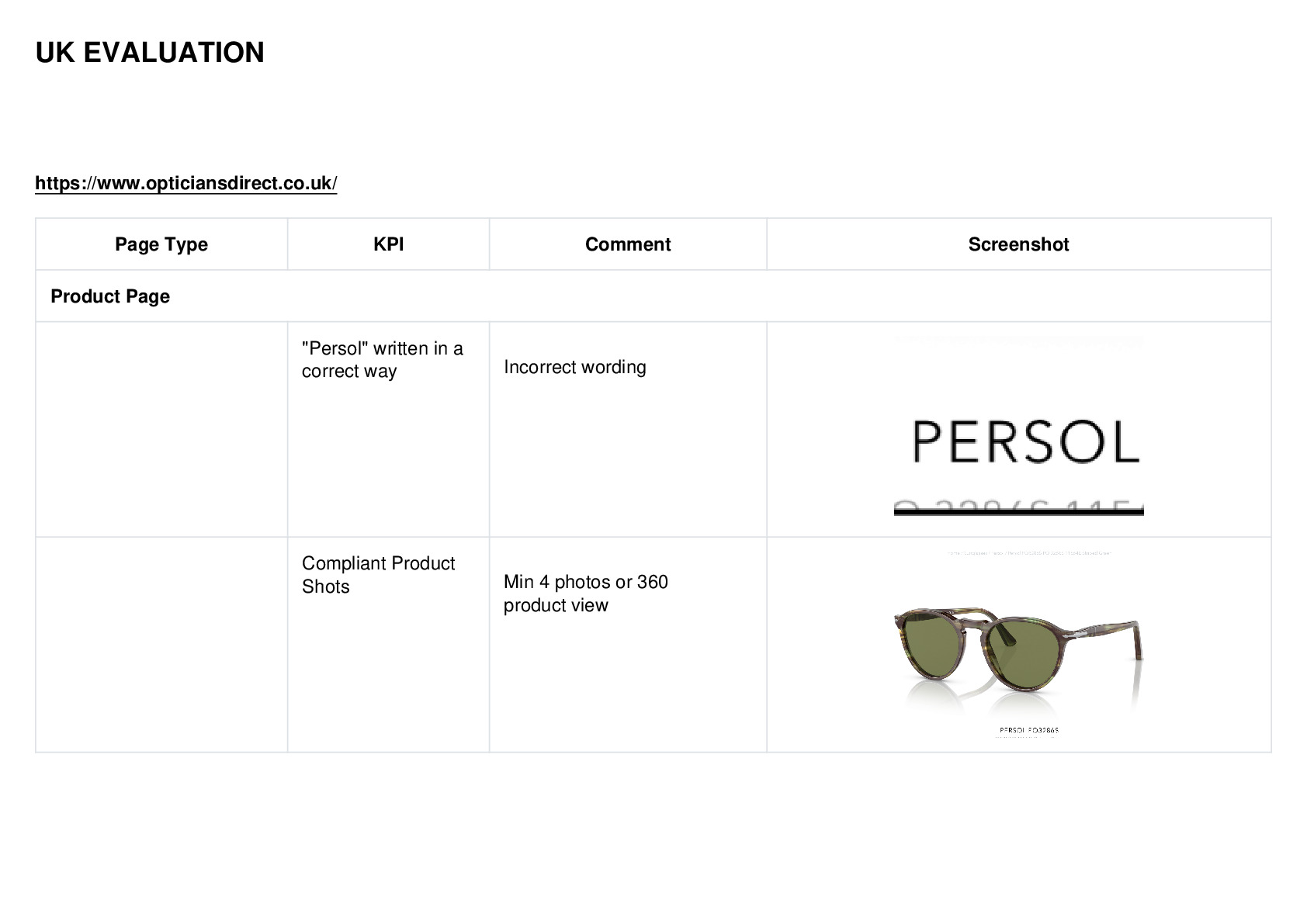
Task: Click the PERSOL PO3286S caption under sunglasses
Action: click(x=1028, y=730)
